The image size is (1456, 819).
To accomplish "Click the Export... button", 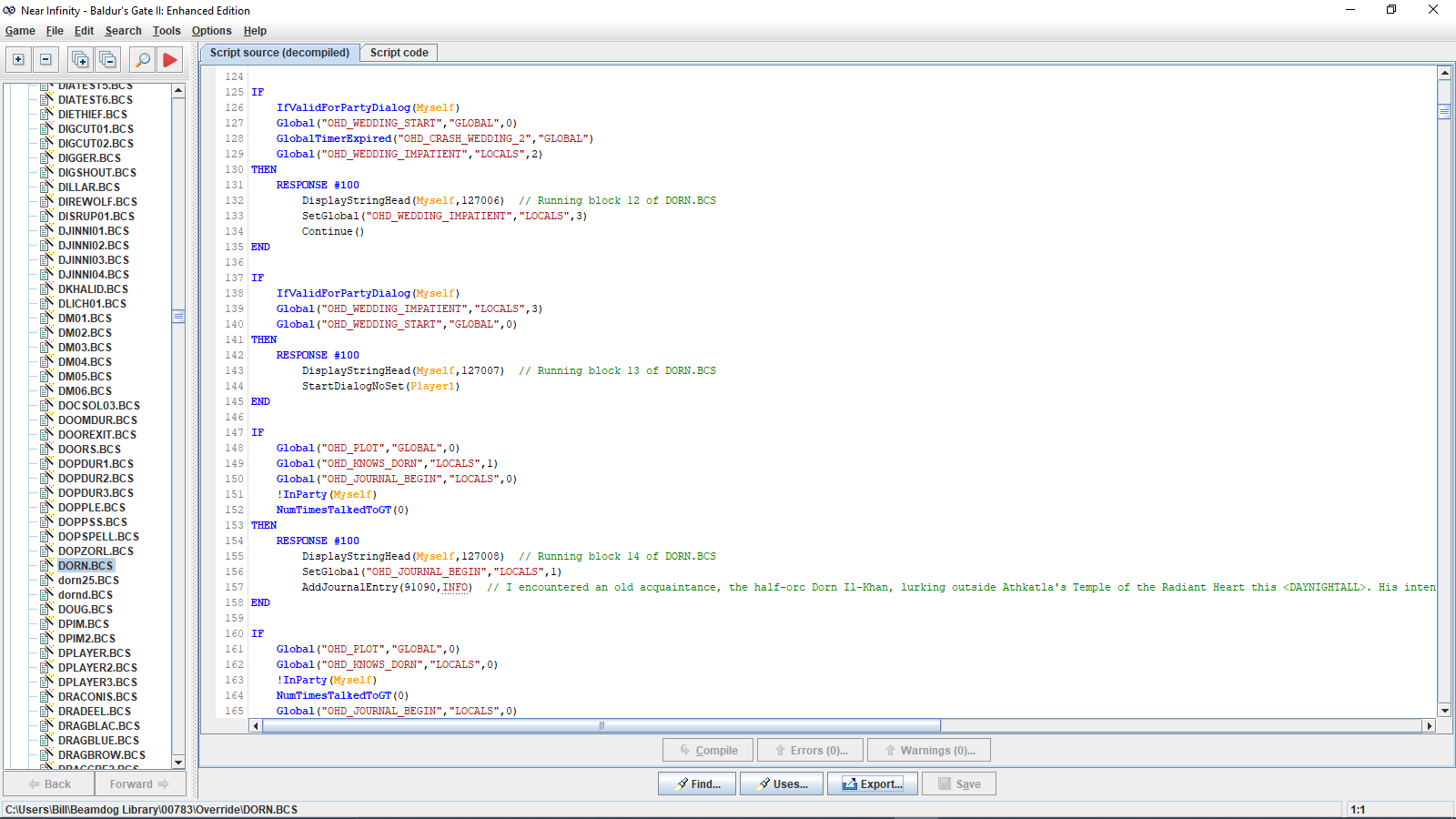I will 872,784.
